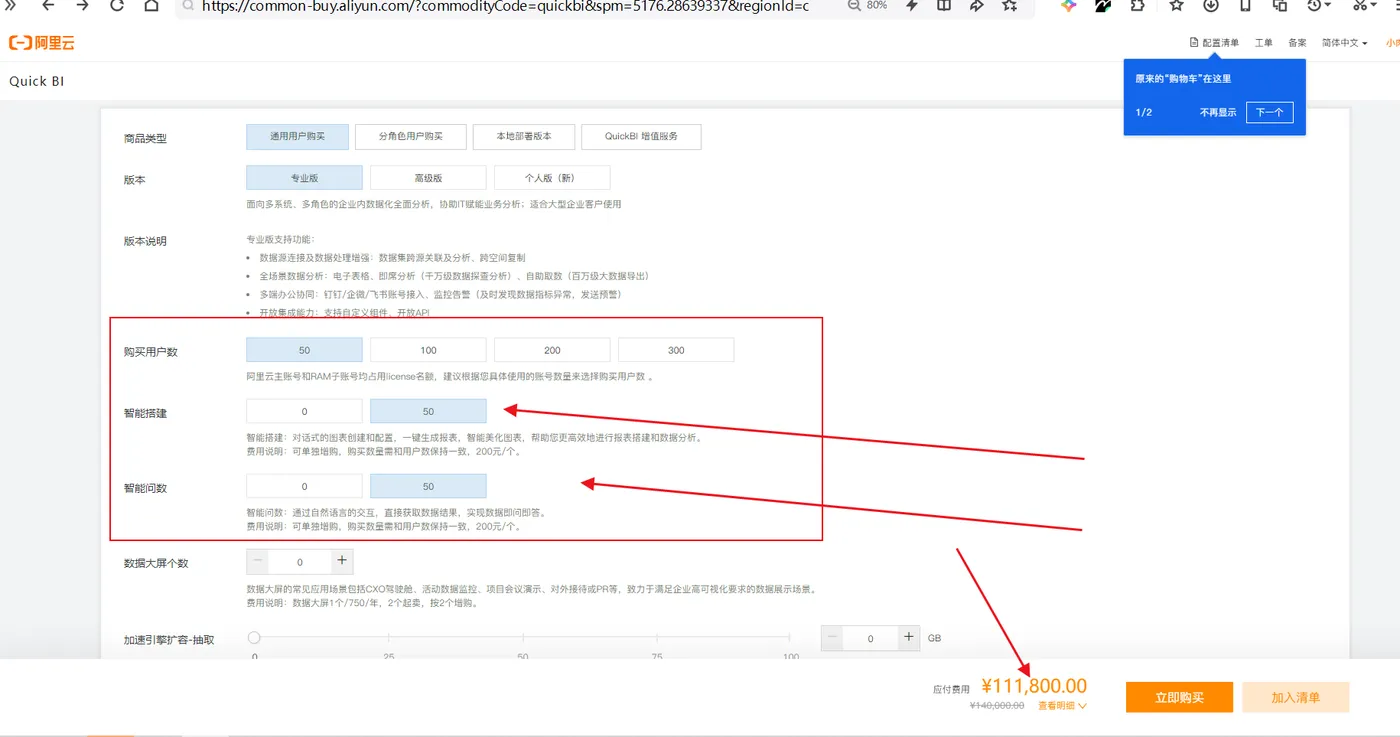Open reader view book icon
Viewport: 1400px width, 737px height.
point(944,5)
